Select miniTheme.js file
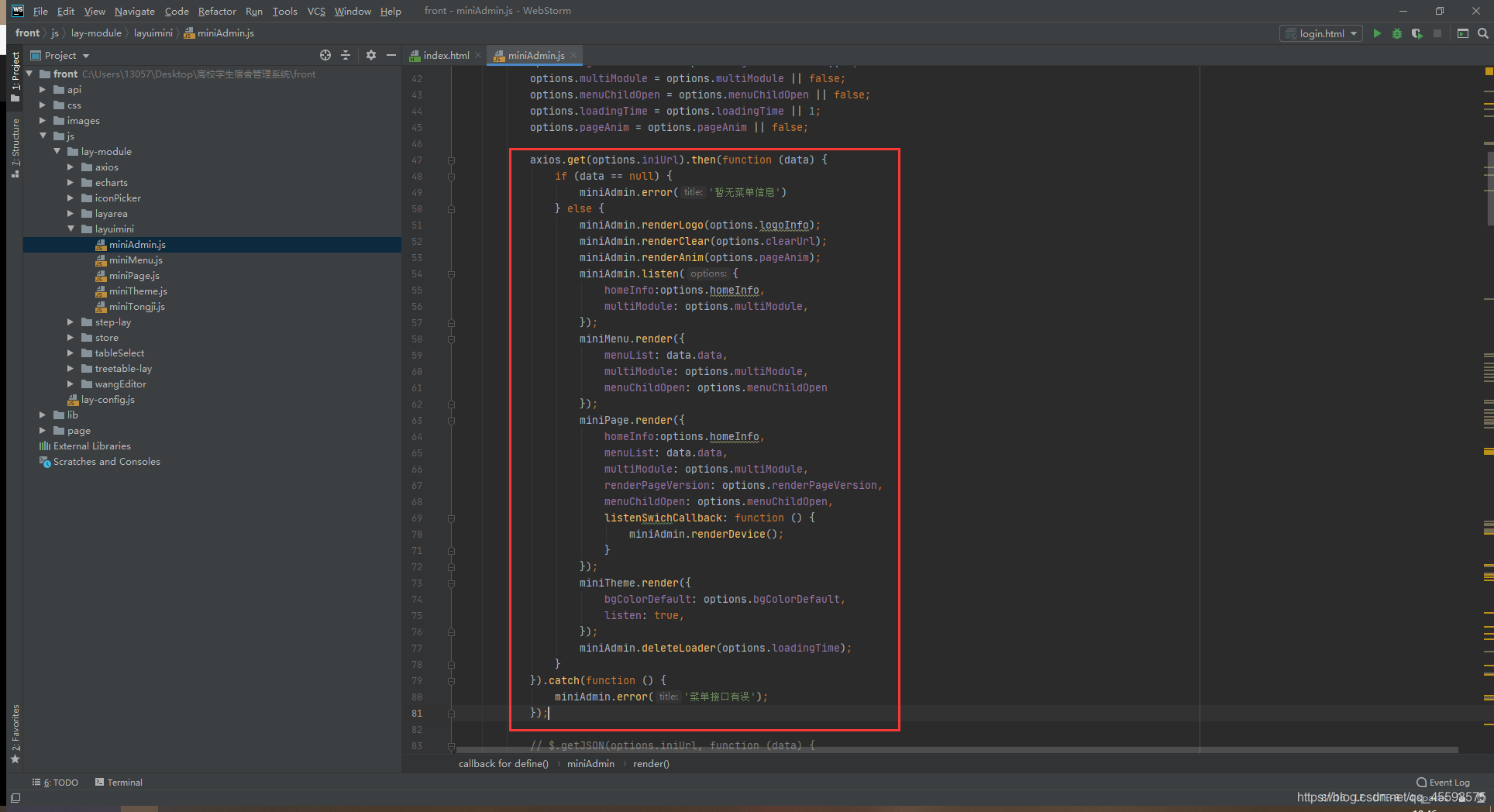This screenshot has height=812, width=1494. [x=138, y=291]
